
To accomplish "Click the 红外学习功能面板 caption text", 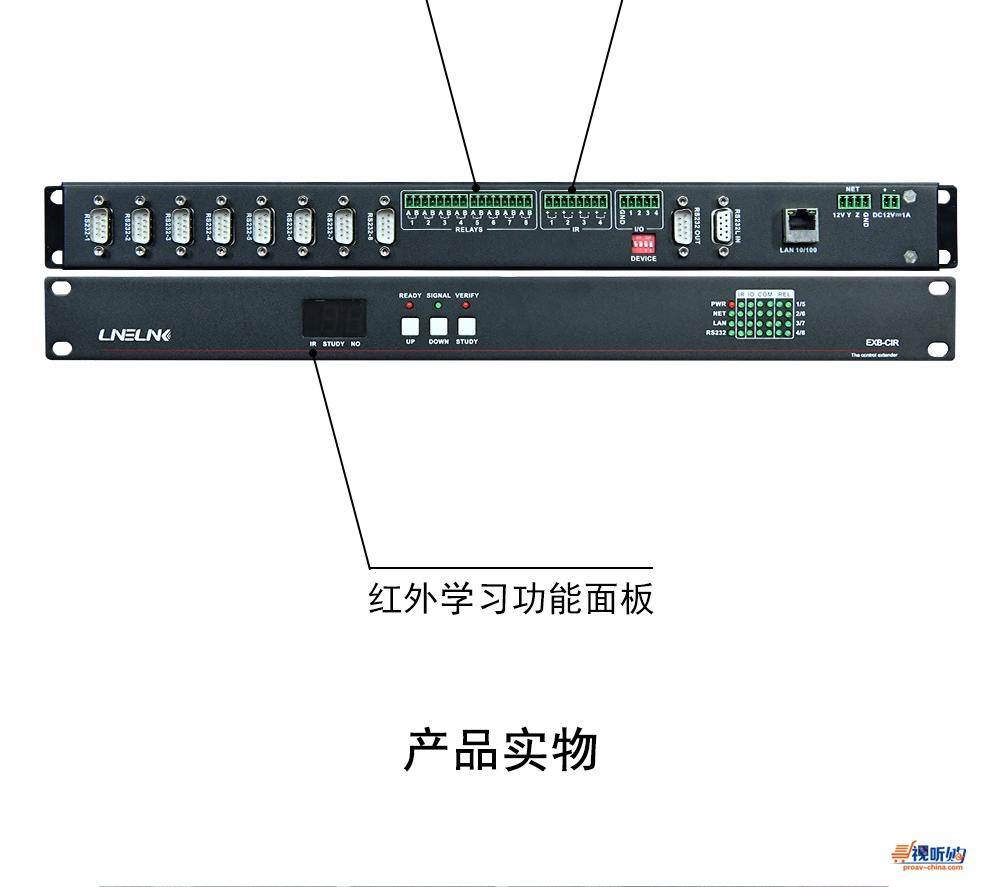I will point(511,599).
